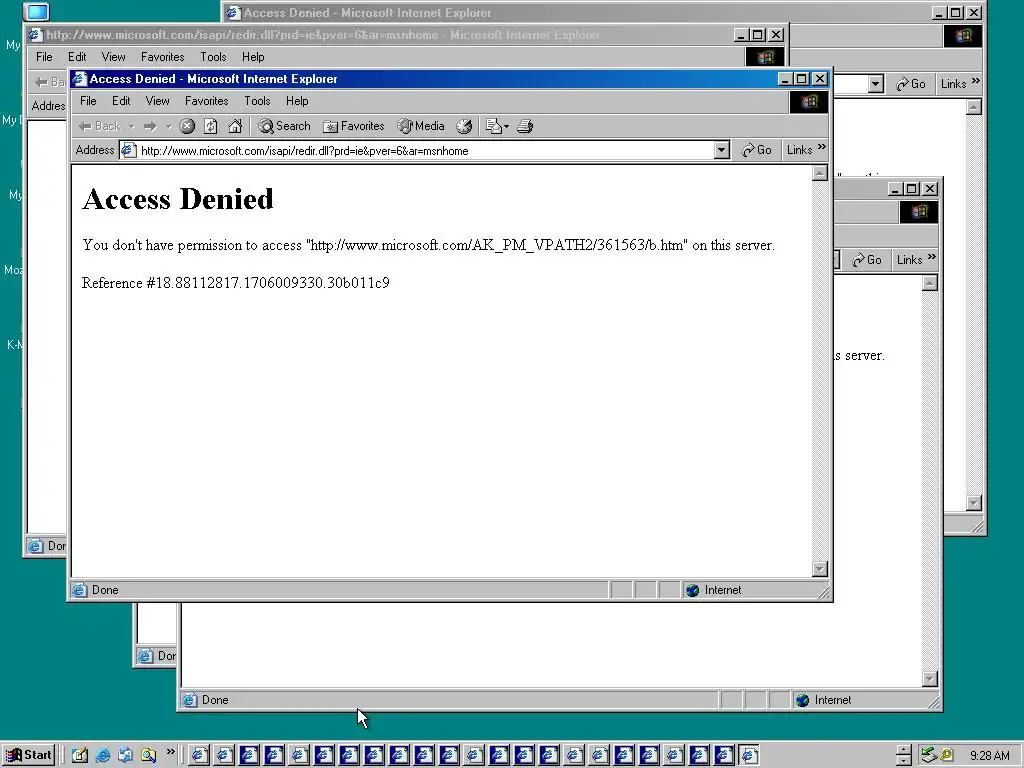1024x768 pixels.
Task: Click the Internet zone icon in the front status bar
Action: click(x=693, y=590)
